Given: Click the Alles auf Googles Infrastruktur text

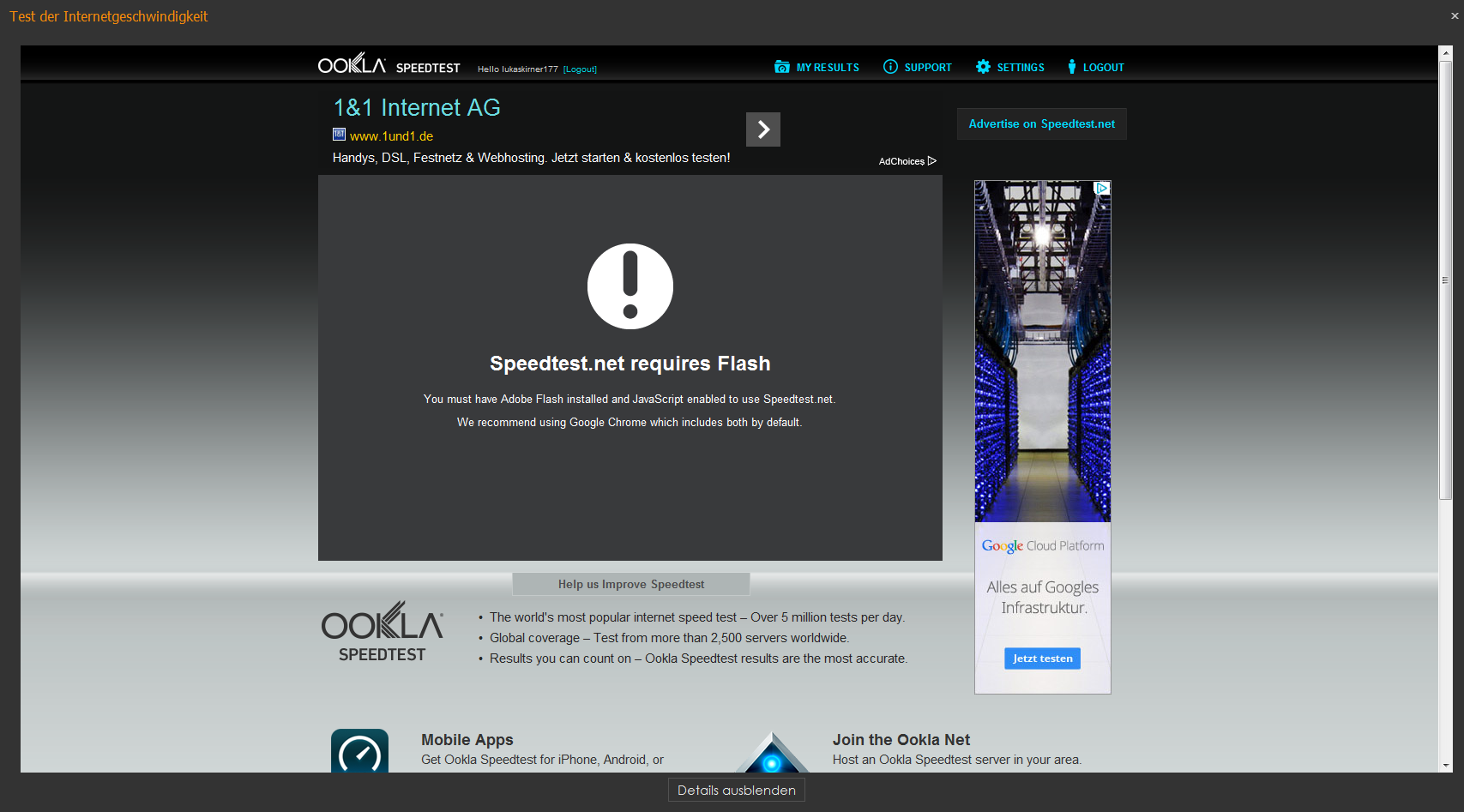Looking at the screenshot, I should click(1043, 598).
